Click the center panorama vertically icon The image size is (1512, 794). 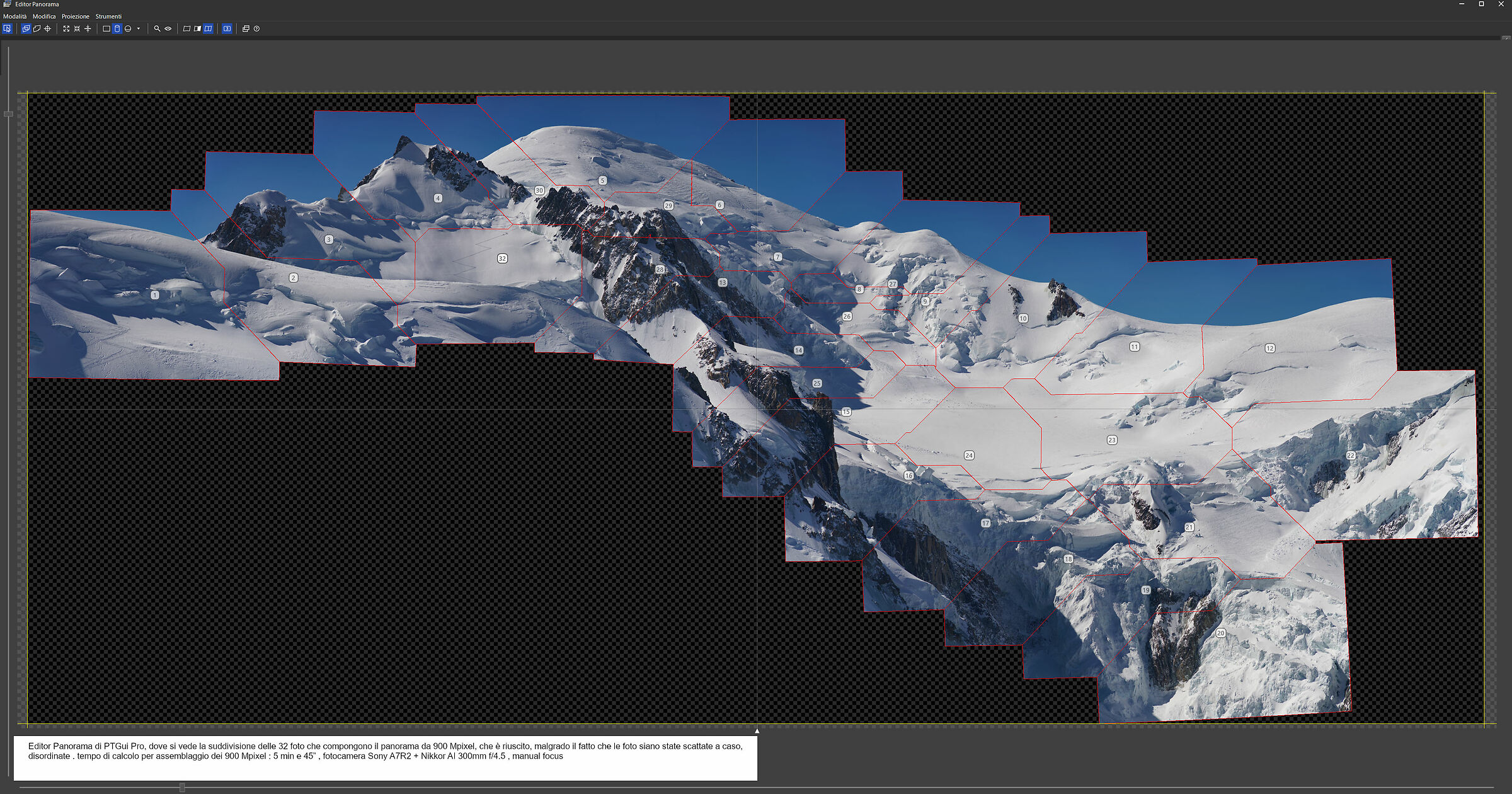(87, 28)
